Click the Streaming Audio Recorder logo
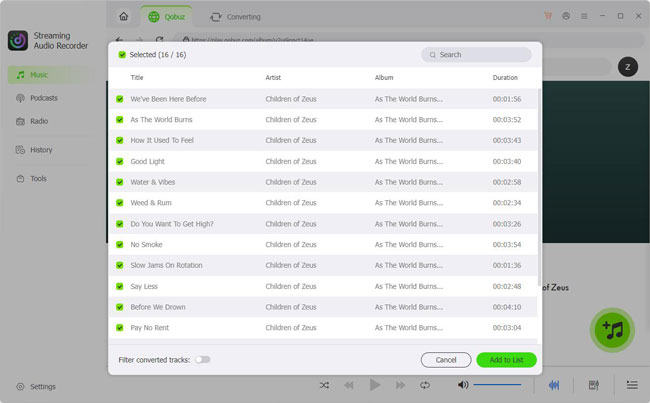 point(18,41)
